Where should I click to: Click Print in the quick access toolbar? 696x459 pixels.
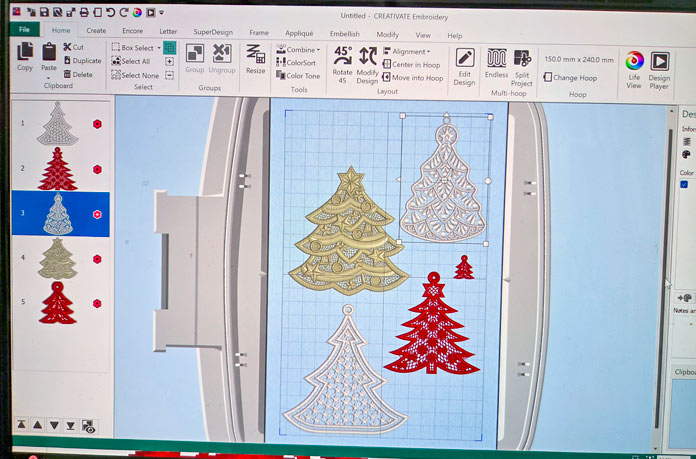click(84, 12)
